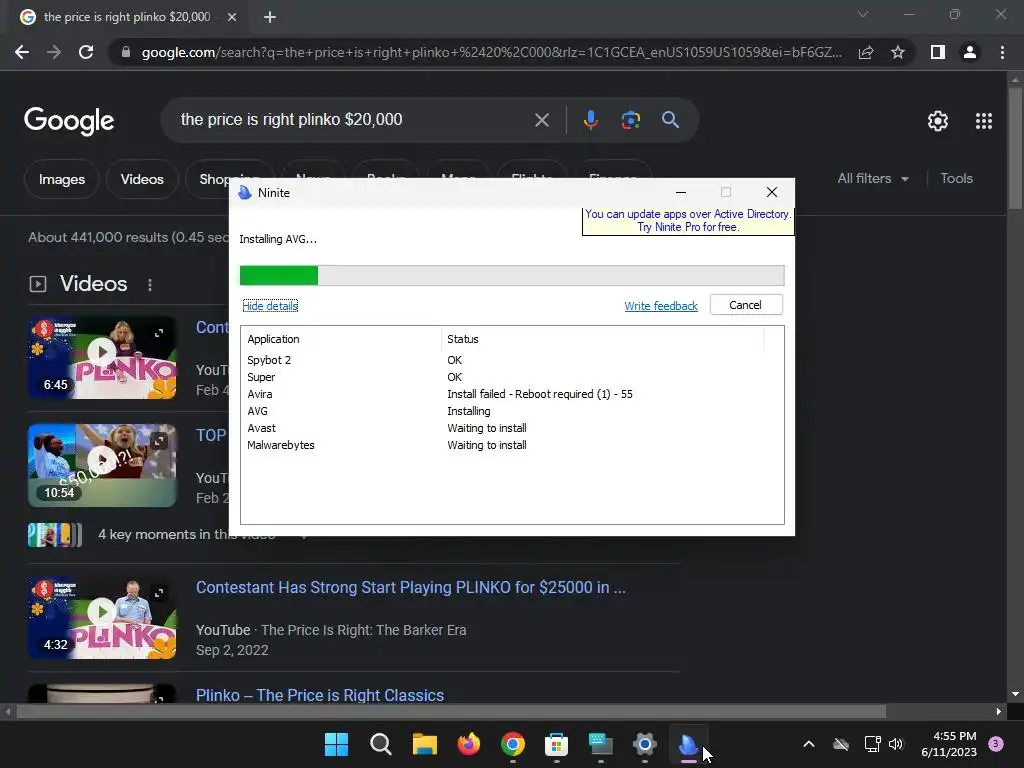The image size is (1024, 768).
Task: Open Chrome profile menu
Action: pyautogui.click(x=970, y=52)
